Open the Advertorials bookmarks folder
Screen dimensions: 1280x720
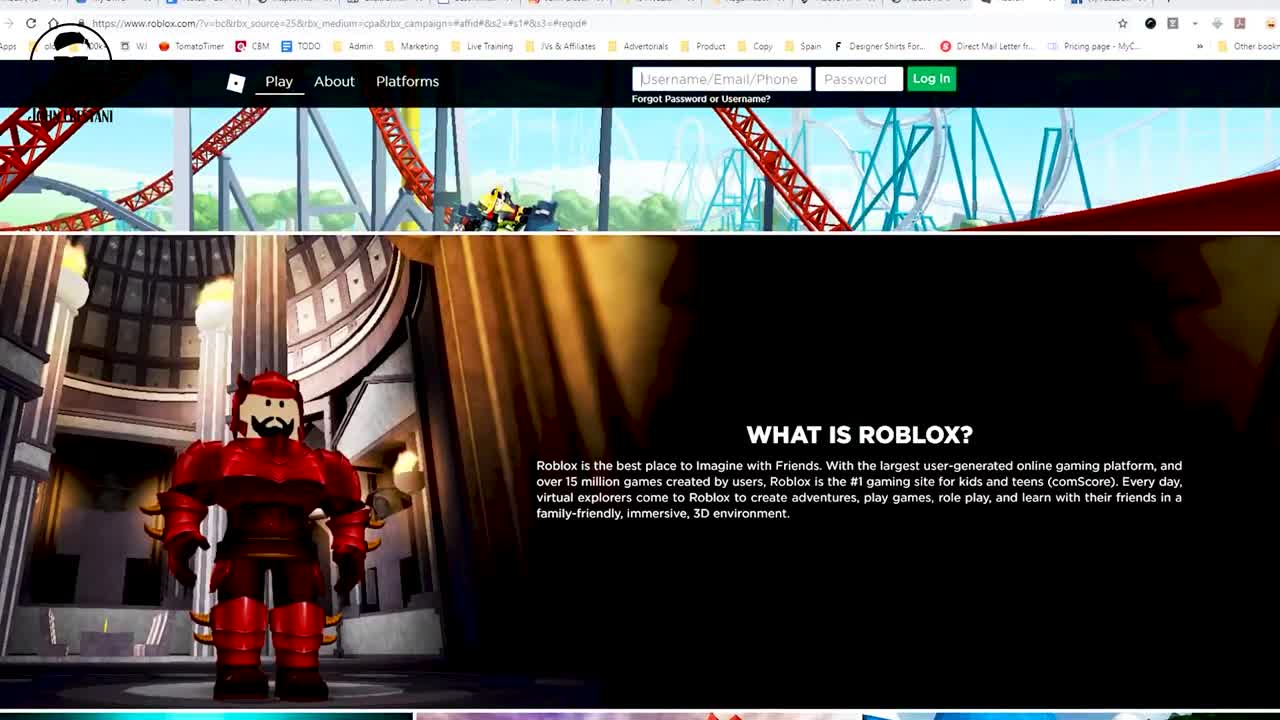click(637, 46)
